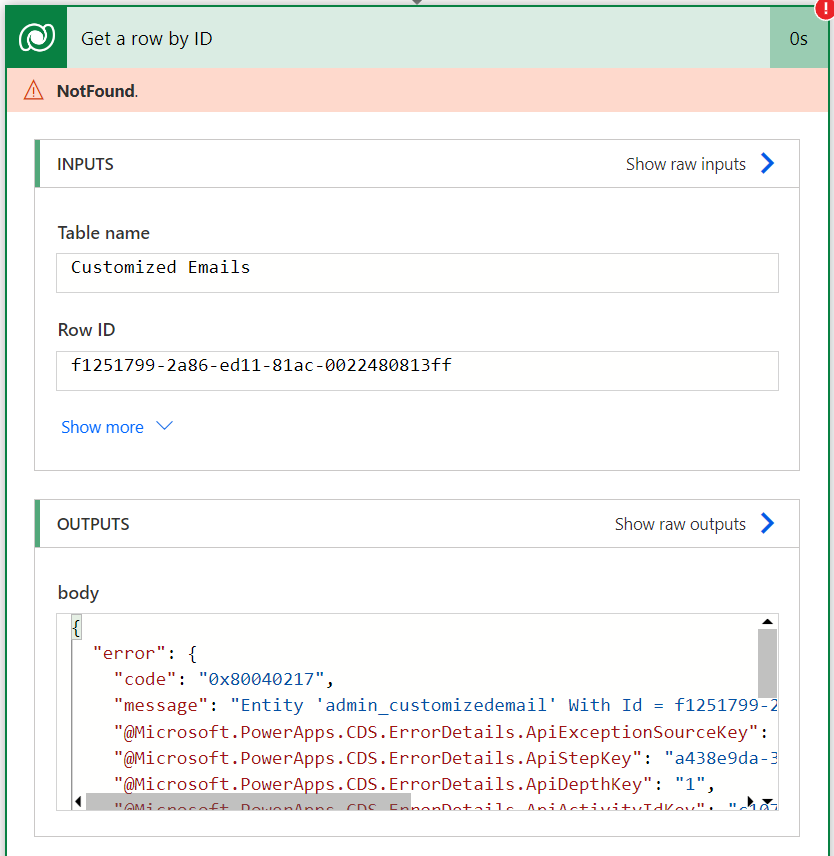Click the Row ID value field
The image size is (834, 856).
(x=417, y=371)
